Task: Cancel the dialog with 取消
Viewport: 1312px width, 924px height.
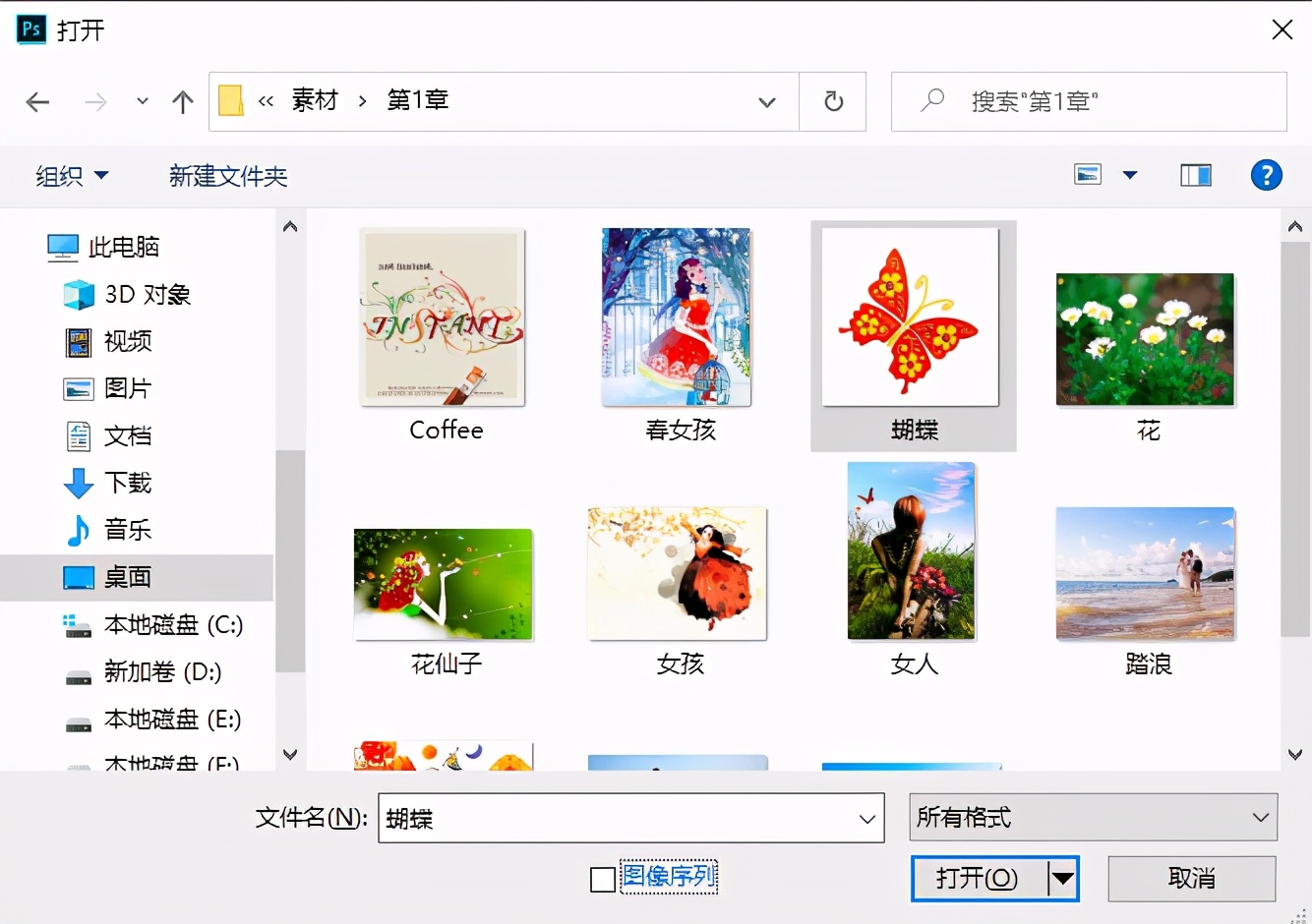Action: tap(1191, 878)
